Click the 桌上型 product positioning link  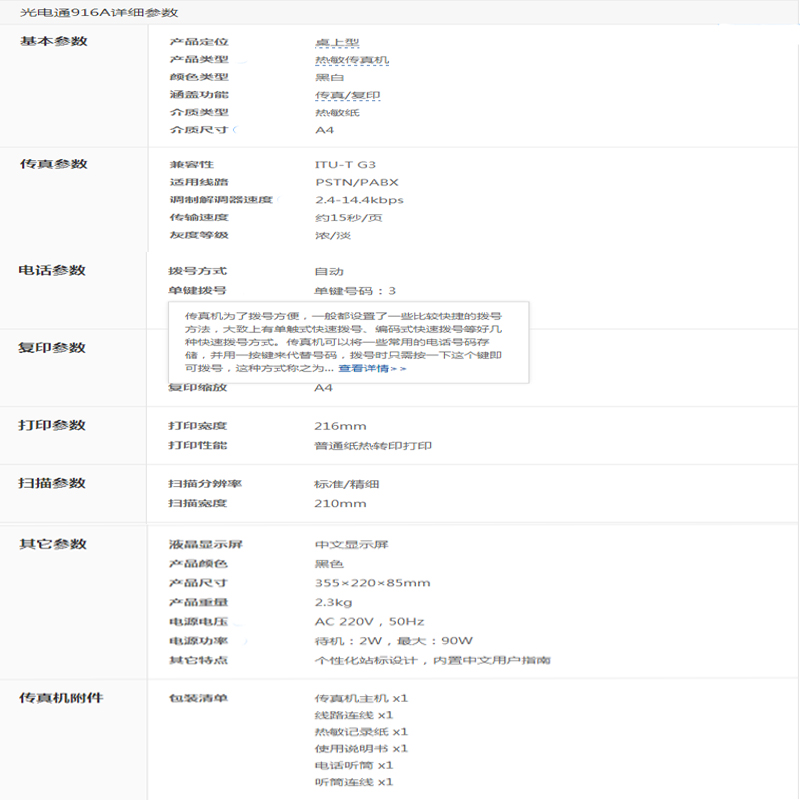pos(337,42)
